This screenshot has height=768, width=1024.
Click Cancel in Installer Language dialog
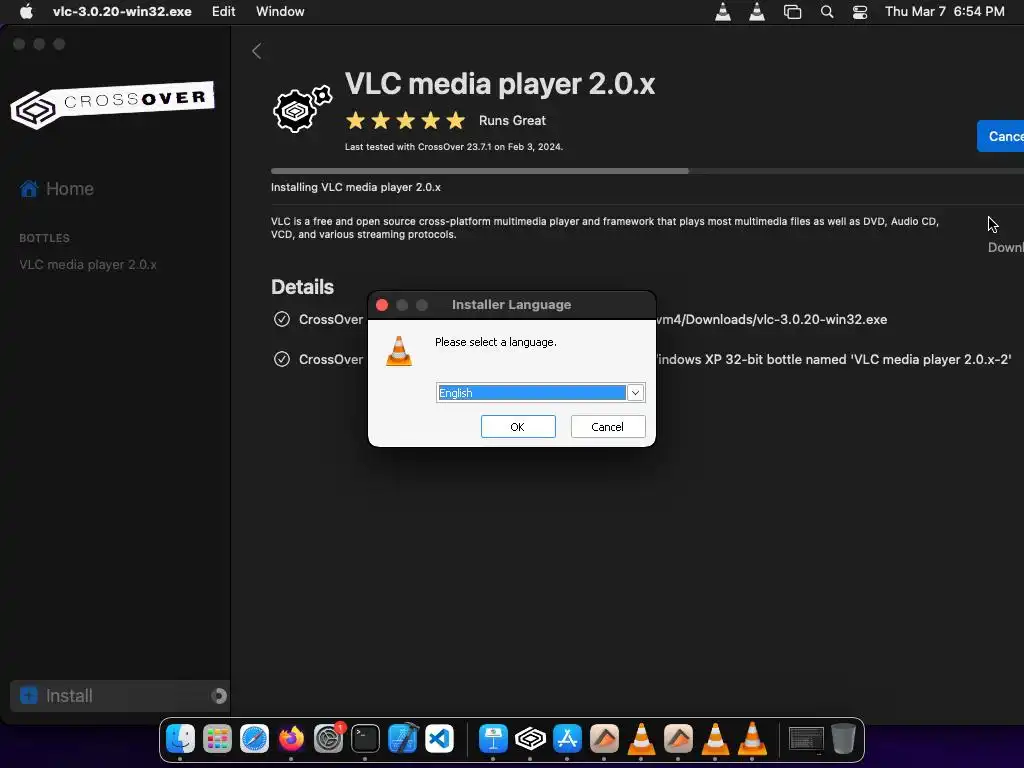[607, 426]
